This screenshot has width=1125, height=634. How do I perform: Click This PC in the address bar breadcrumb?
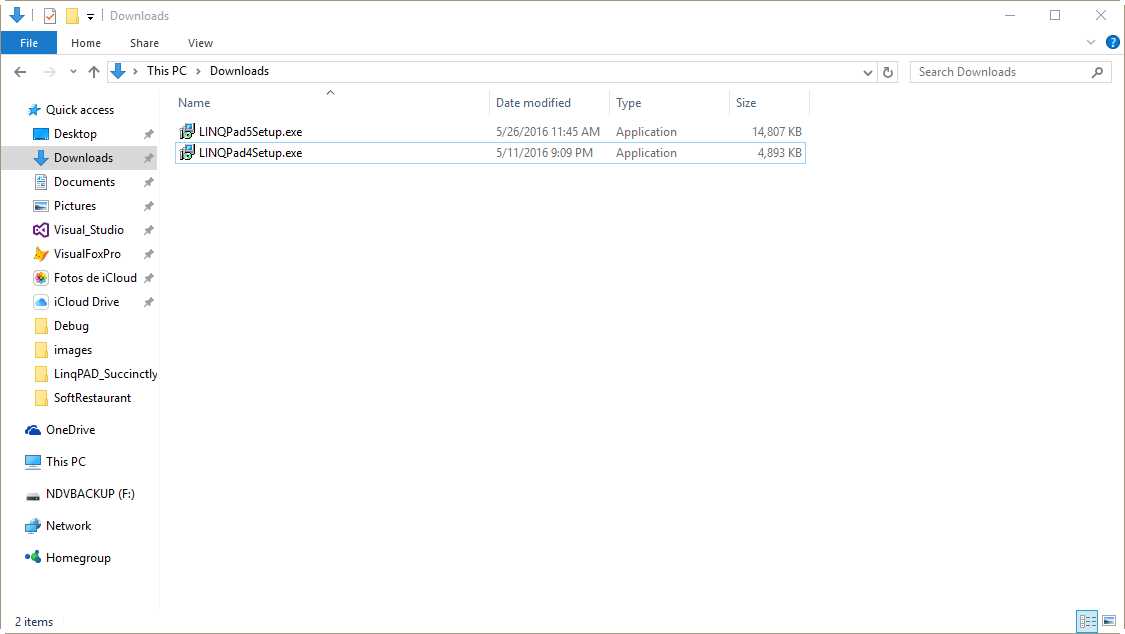click(166, 71)
